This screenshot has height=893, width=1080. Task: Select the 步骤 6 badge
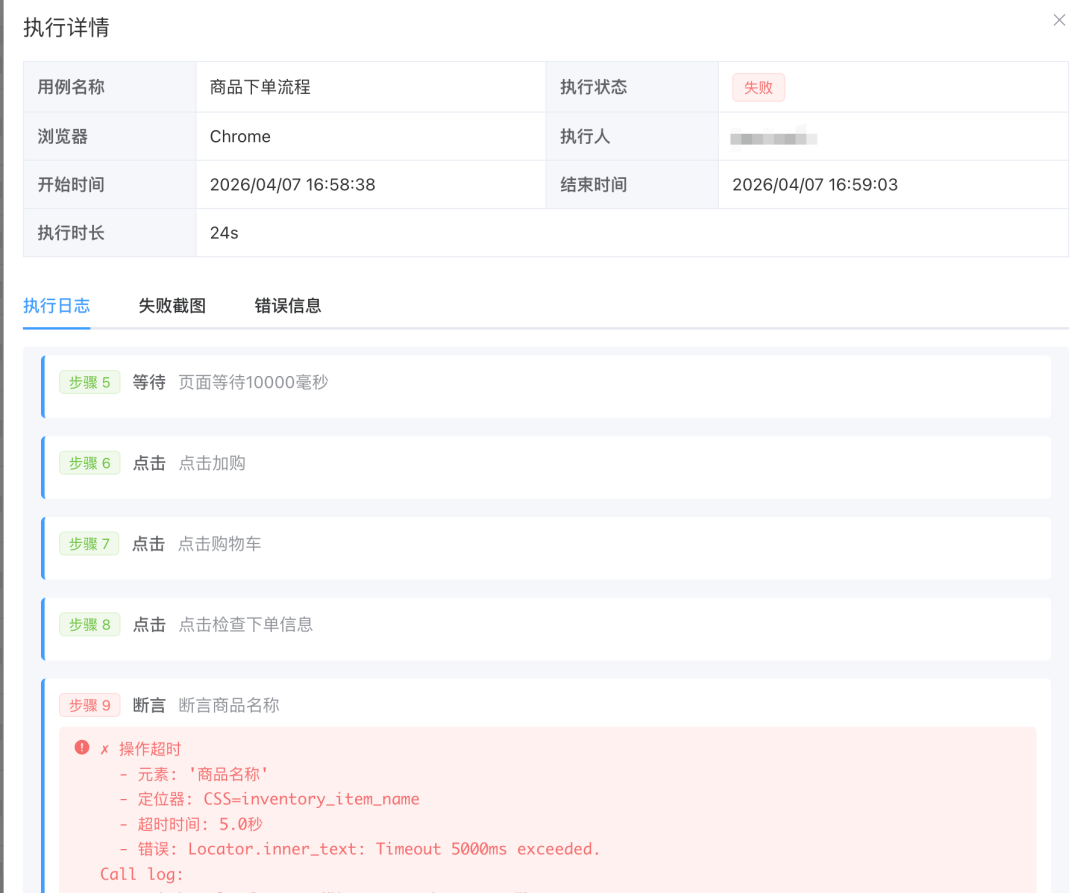pos(90,463)
